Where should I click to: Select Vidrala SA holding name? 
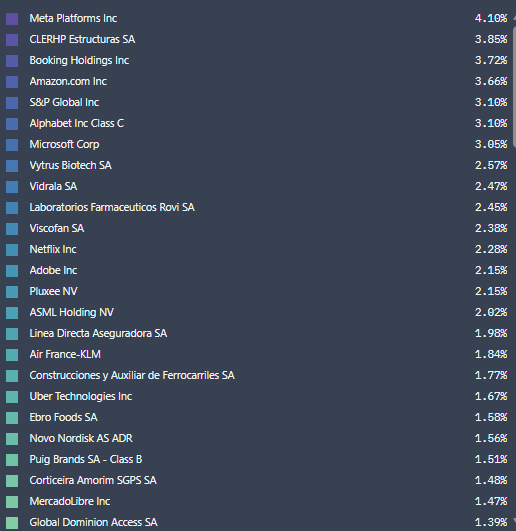(x=53, y=186)
